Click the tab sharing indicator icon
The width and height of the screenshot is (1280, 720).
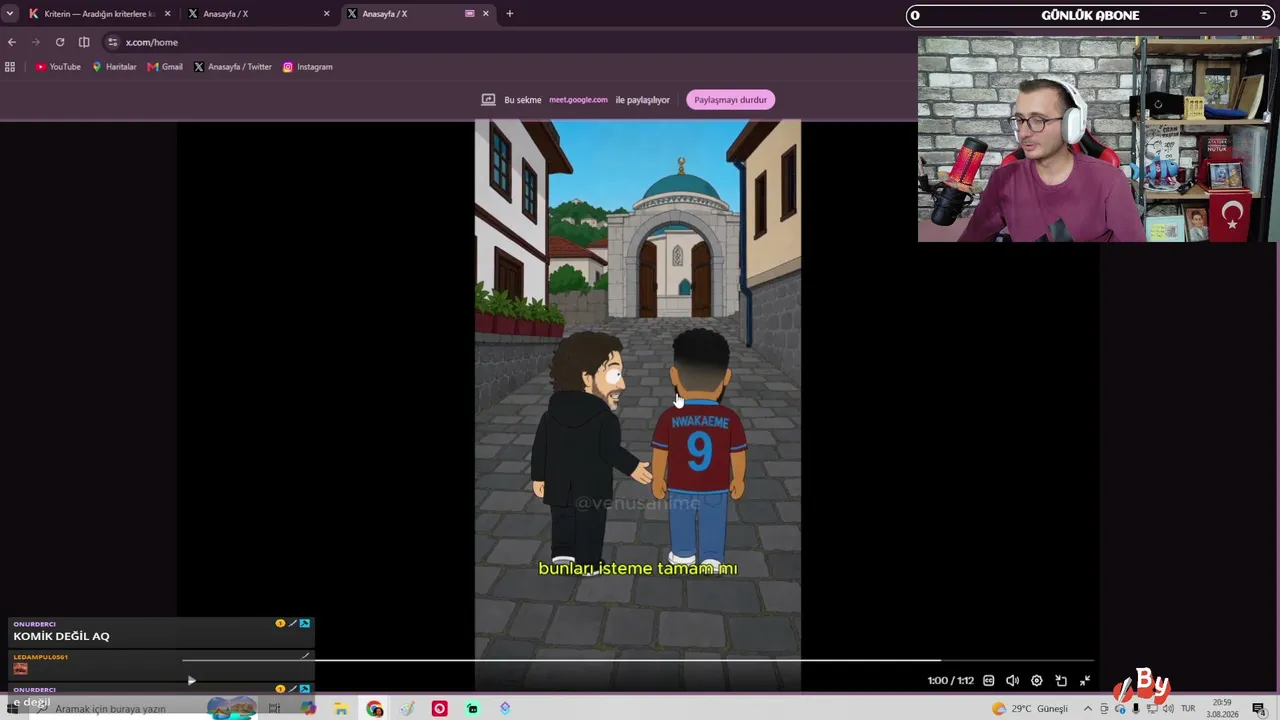tap(470, 14)
